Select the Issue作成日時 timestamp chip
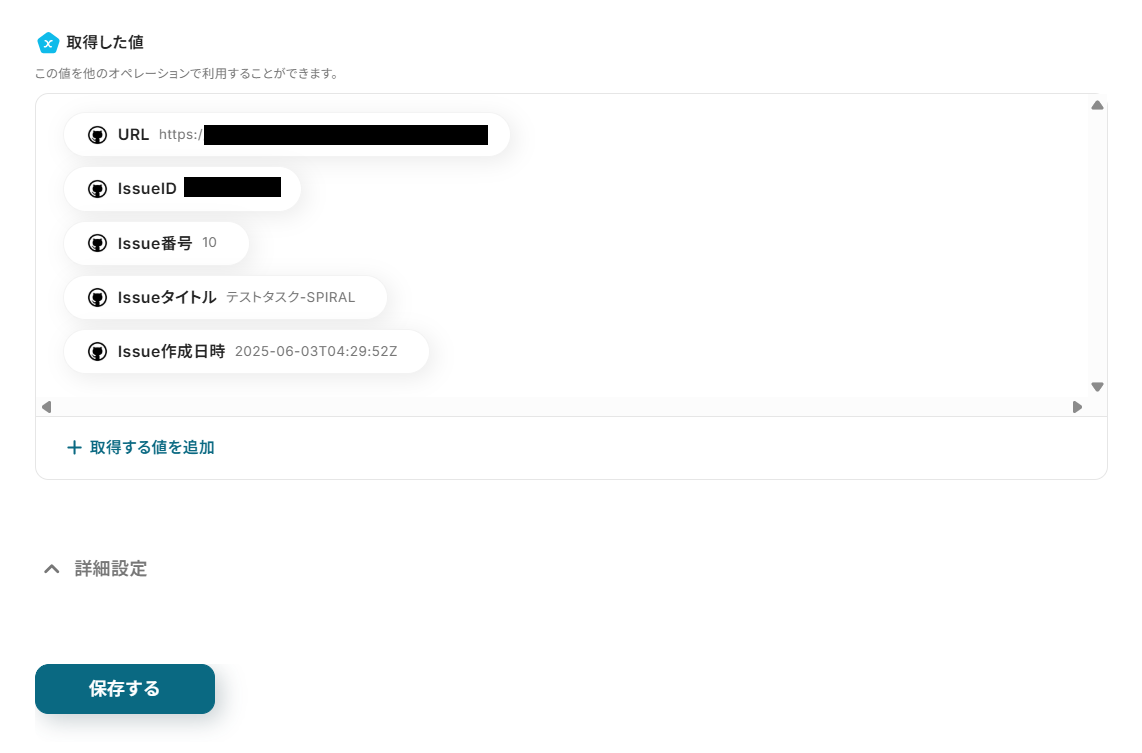 point(246,352)
